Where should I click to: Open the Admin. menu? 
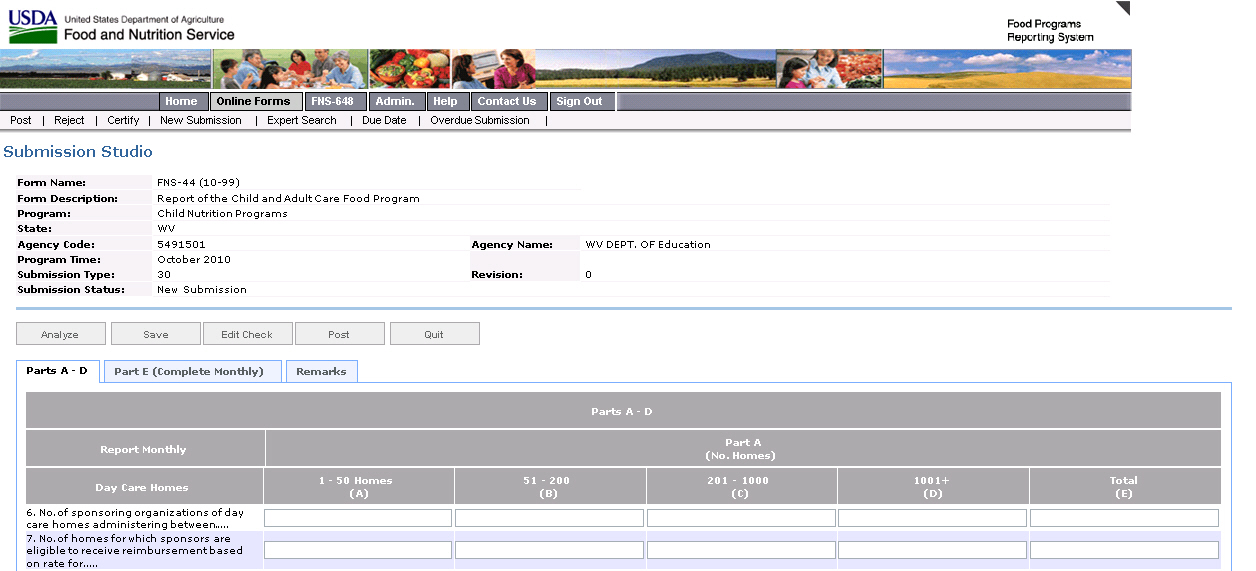point(395,101)
